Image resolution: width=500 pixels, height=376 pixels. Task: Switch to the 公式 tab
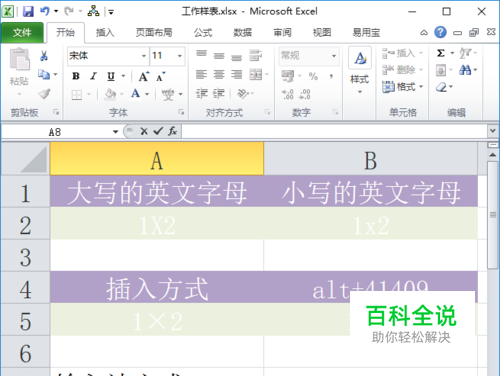click(203, 33)
